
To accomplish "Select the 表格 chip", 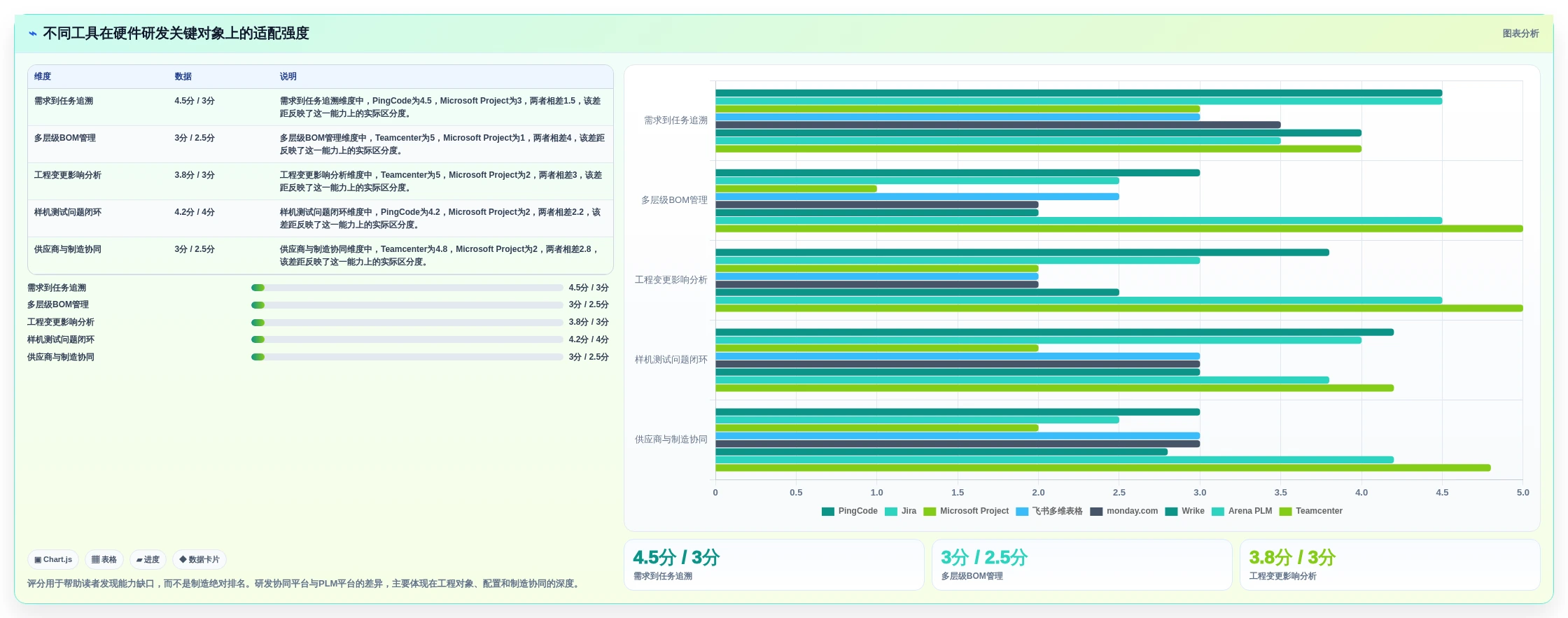I will coord(104,560).
